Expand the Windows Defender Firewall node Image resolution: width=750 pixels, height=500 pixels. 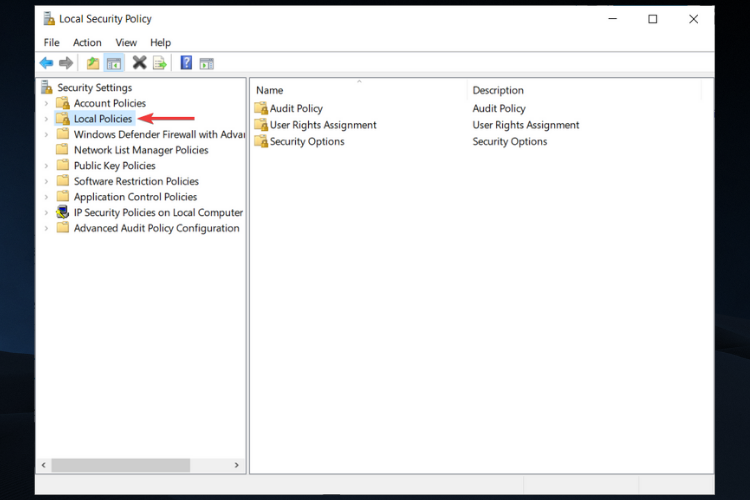(46, 134)
